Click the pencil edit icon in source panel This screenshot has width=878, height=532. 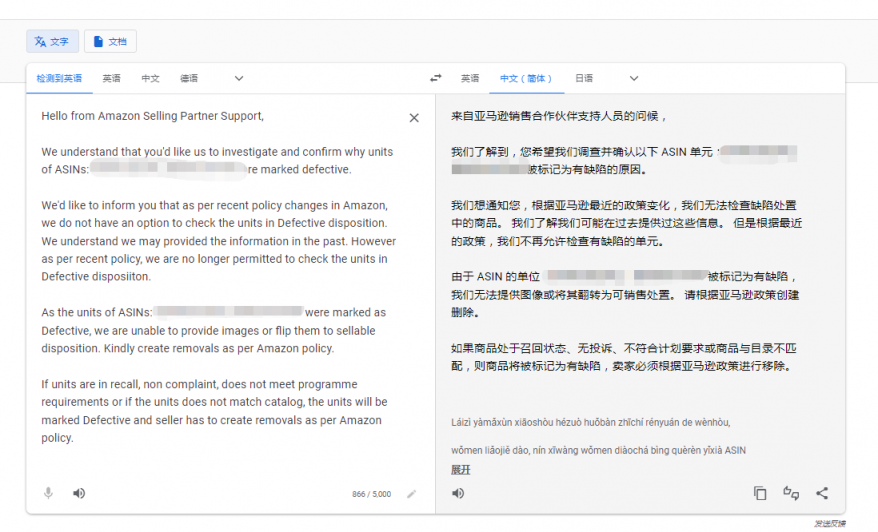tap(412, 494)
